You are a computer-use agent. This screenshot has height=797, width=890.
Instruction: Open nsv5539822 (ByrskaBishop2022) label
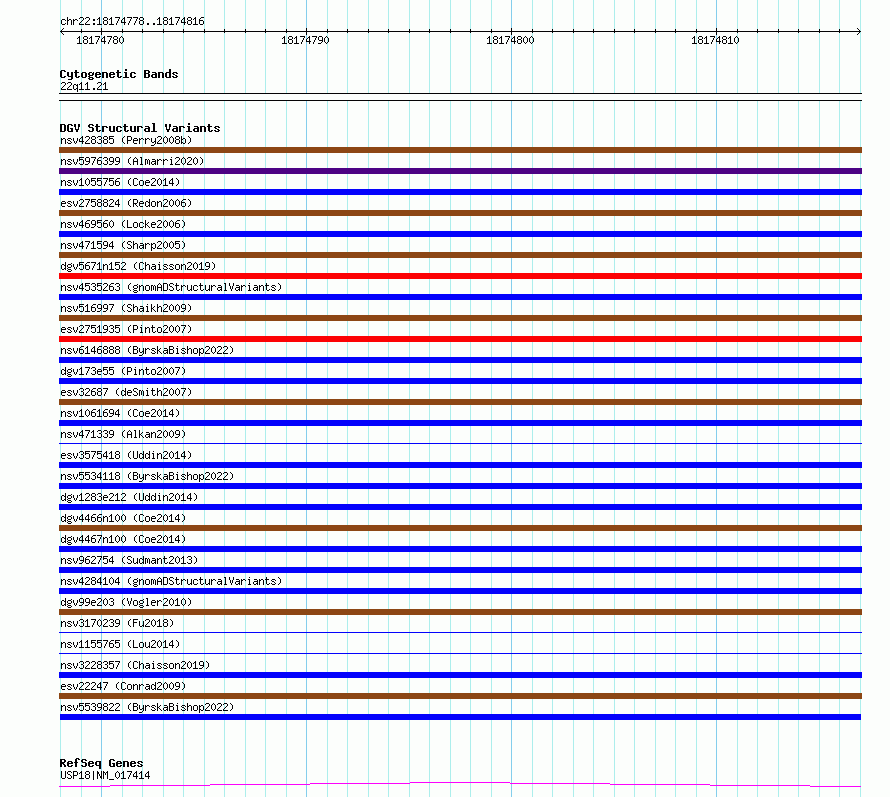coord(147,707)
